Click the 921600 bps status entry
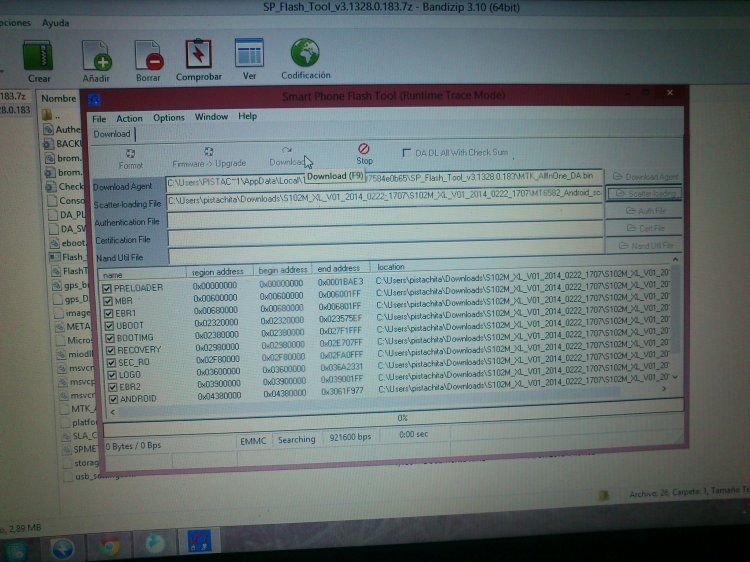The image size is (750, 562). click(350, 437)
